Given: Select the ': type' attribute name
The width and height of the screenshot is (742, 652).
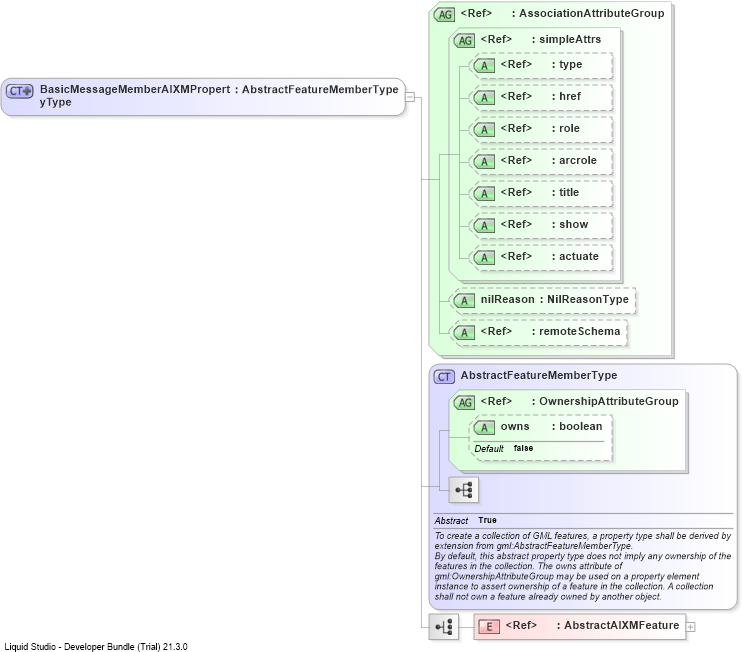Looking at the screenshot, I should [x=567, y=65].
